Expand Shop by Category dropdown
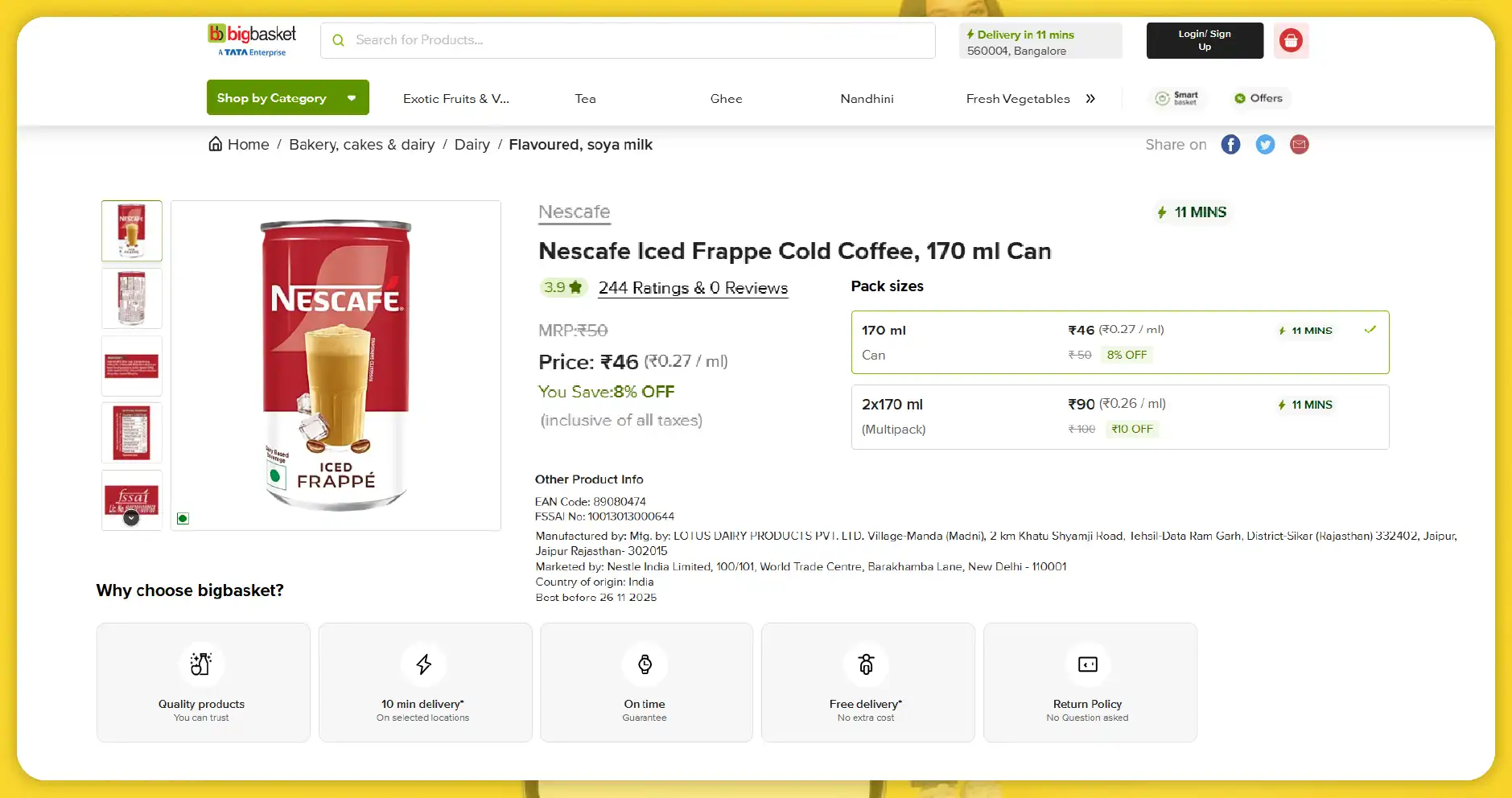This screenshot has height=798, width=1512. (287, 98)
